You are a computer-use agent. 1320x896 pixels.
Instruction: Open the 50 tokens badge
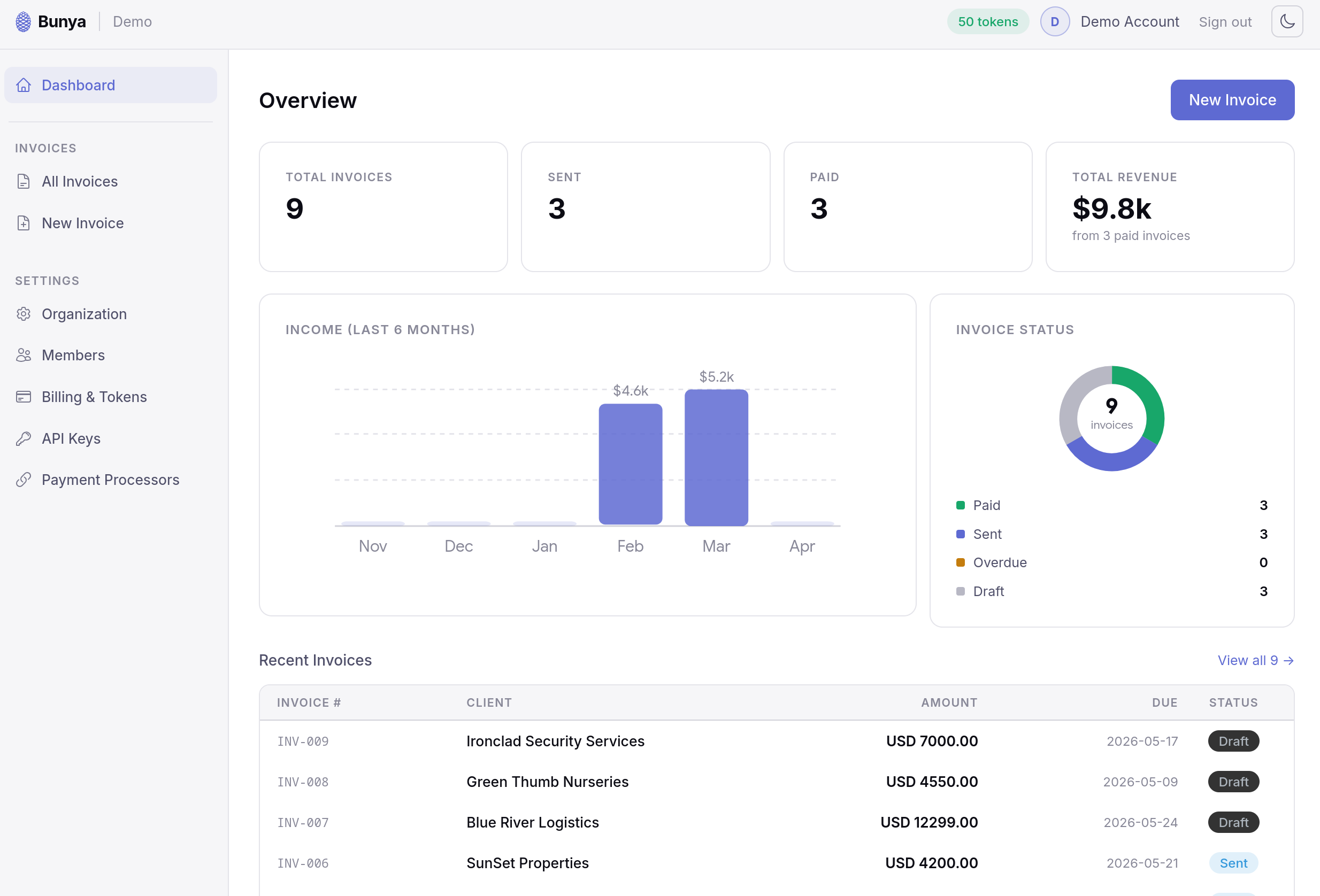[x=988, y=21]
